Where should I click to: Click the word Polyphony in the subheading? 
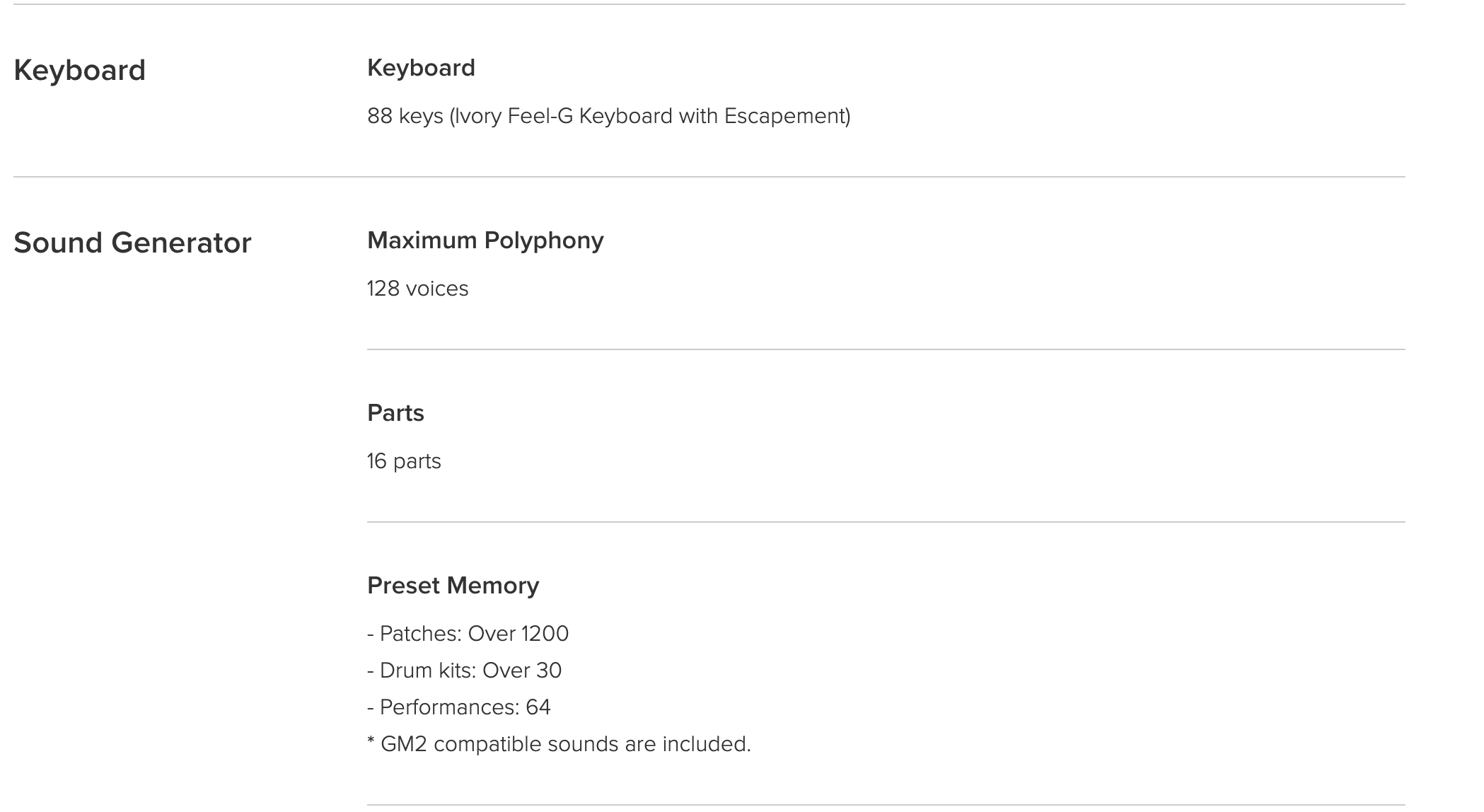tap(544, 241)
